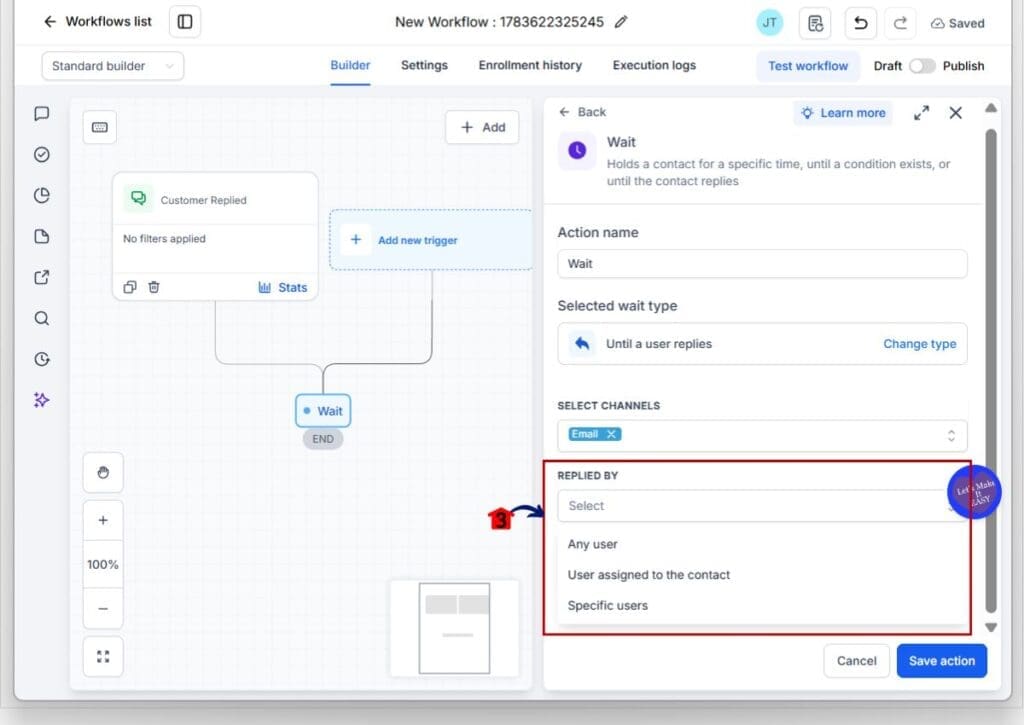Click Back in Wait panel
1024x725 pixels.
(x=583, y=112)
